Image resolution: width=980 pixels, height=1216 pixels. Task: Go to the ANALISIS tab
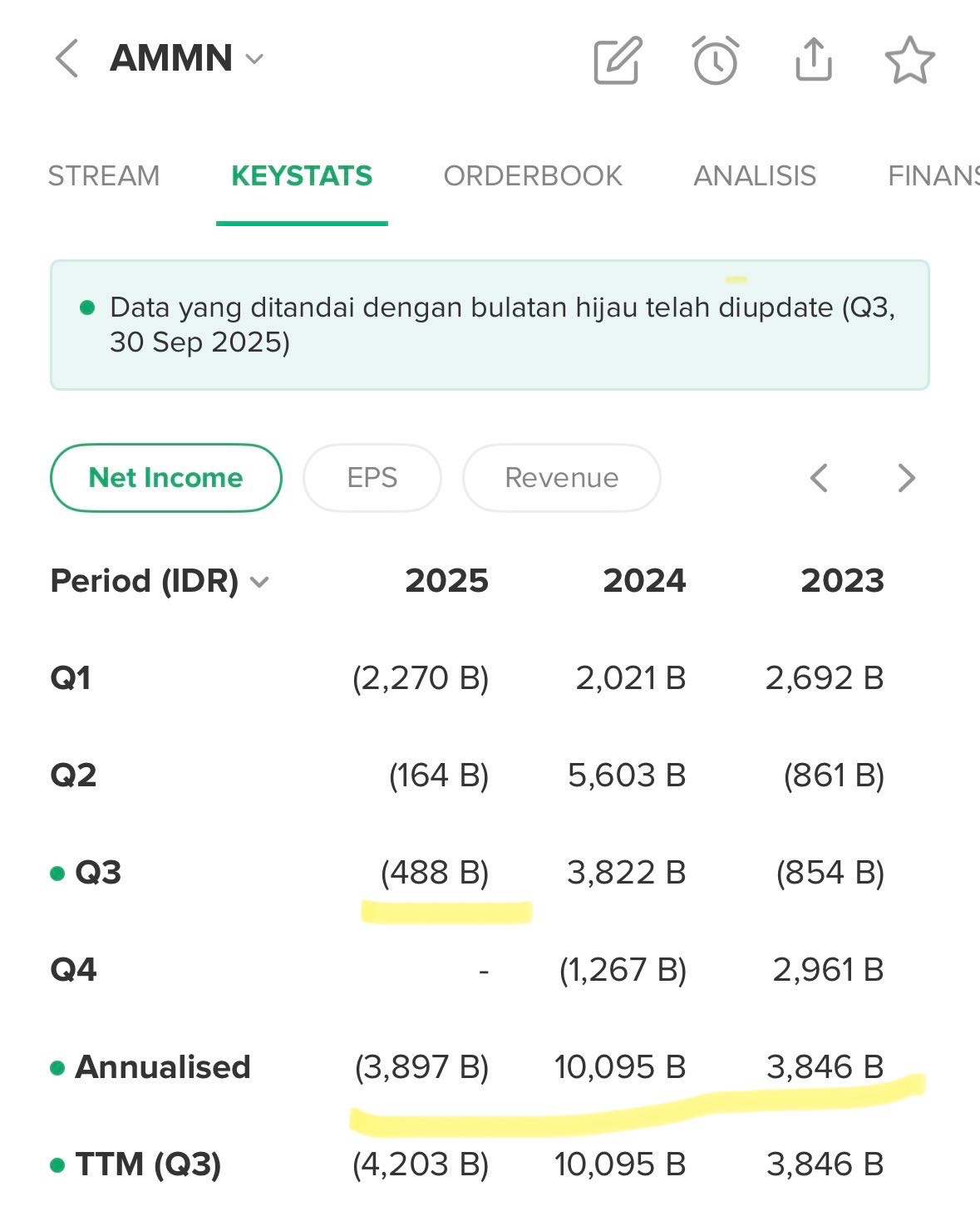tap(755, 176)
